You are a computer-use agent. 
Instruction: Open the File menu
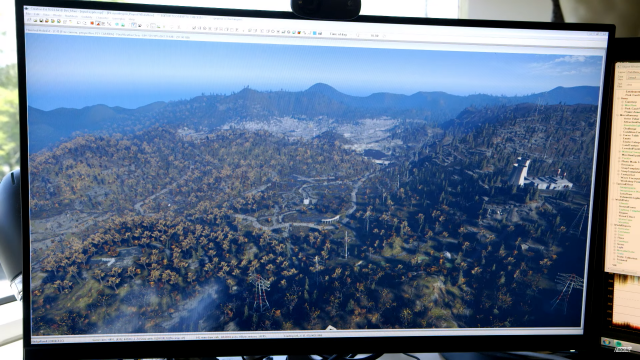tap(28, 13)
